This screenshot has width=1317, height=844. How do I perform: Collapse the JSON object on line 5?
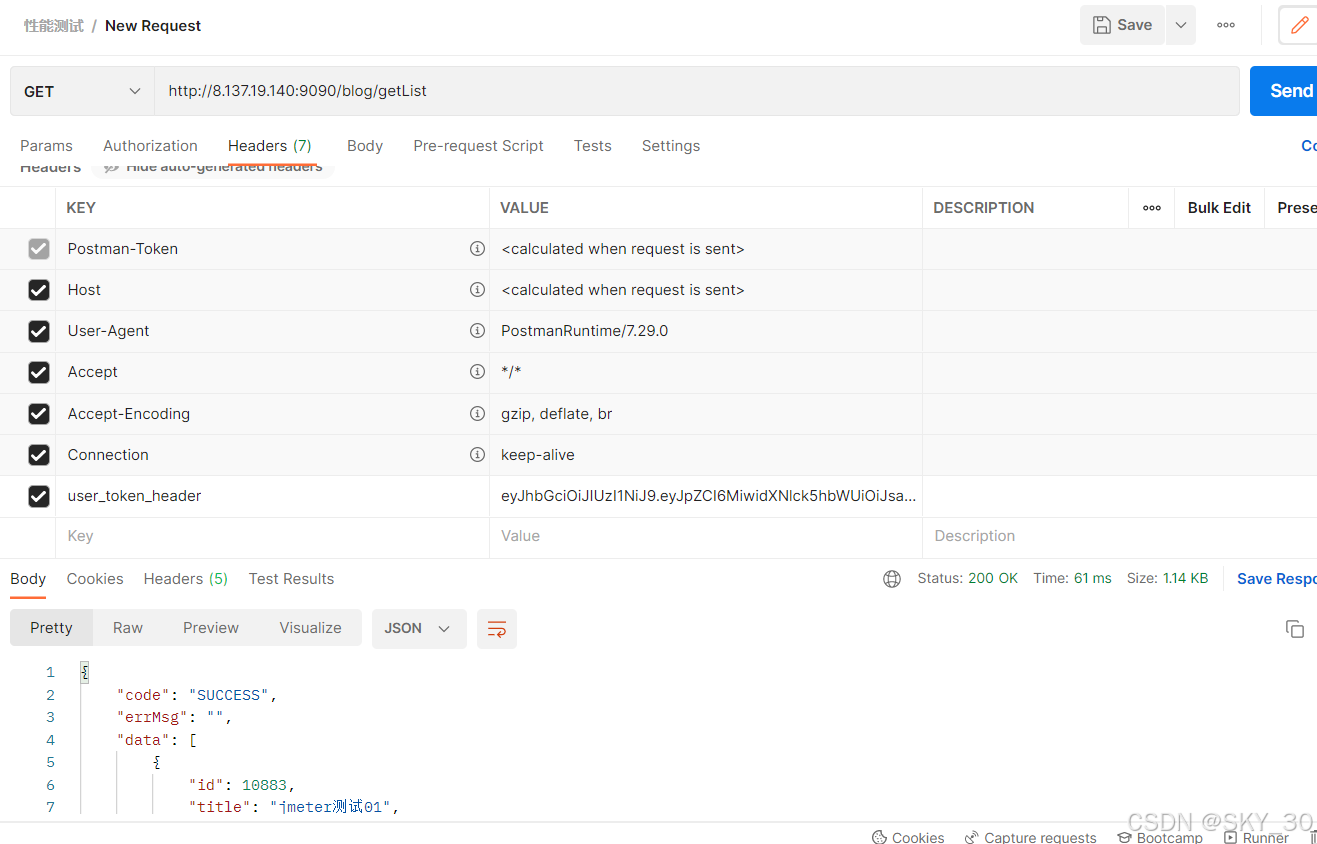(157, 762)
